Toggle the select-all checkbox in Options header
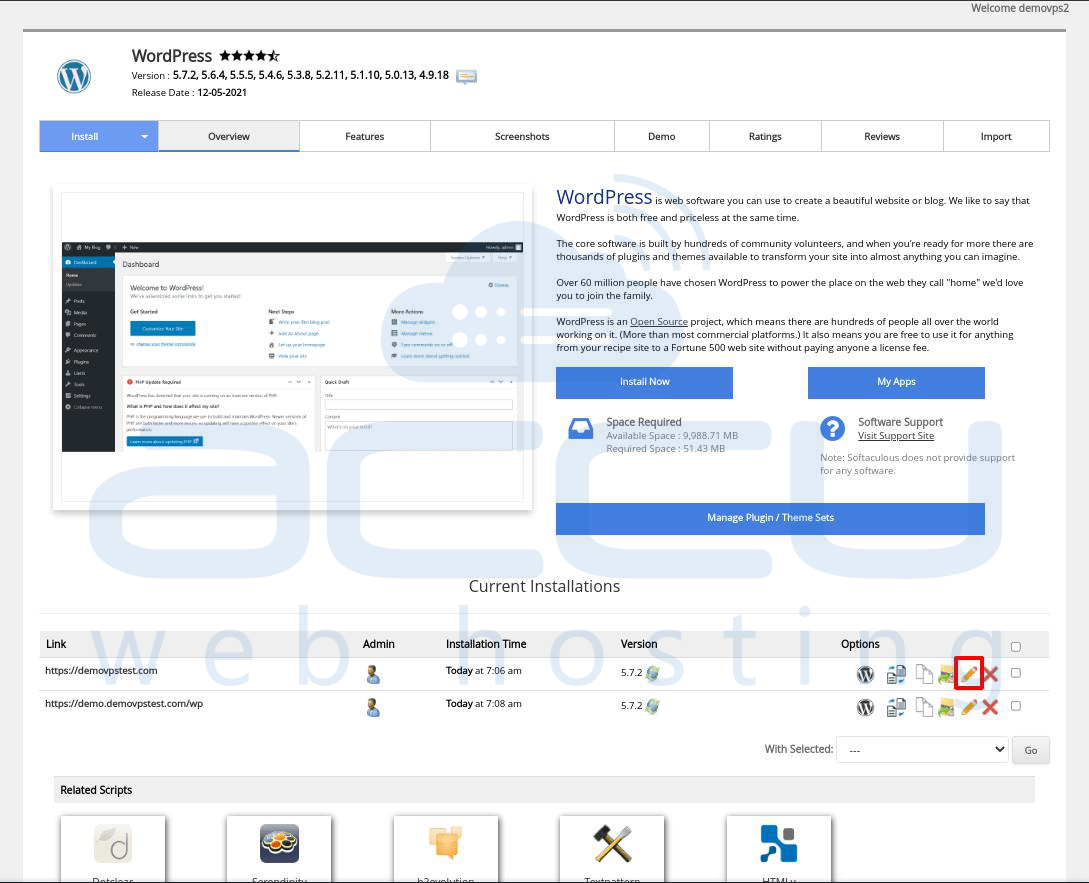Image resolution: width=1089 pixels, height=883 pixels. [x=1016, y=647]
